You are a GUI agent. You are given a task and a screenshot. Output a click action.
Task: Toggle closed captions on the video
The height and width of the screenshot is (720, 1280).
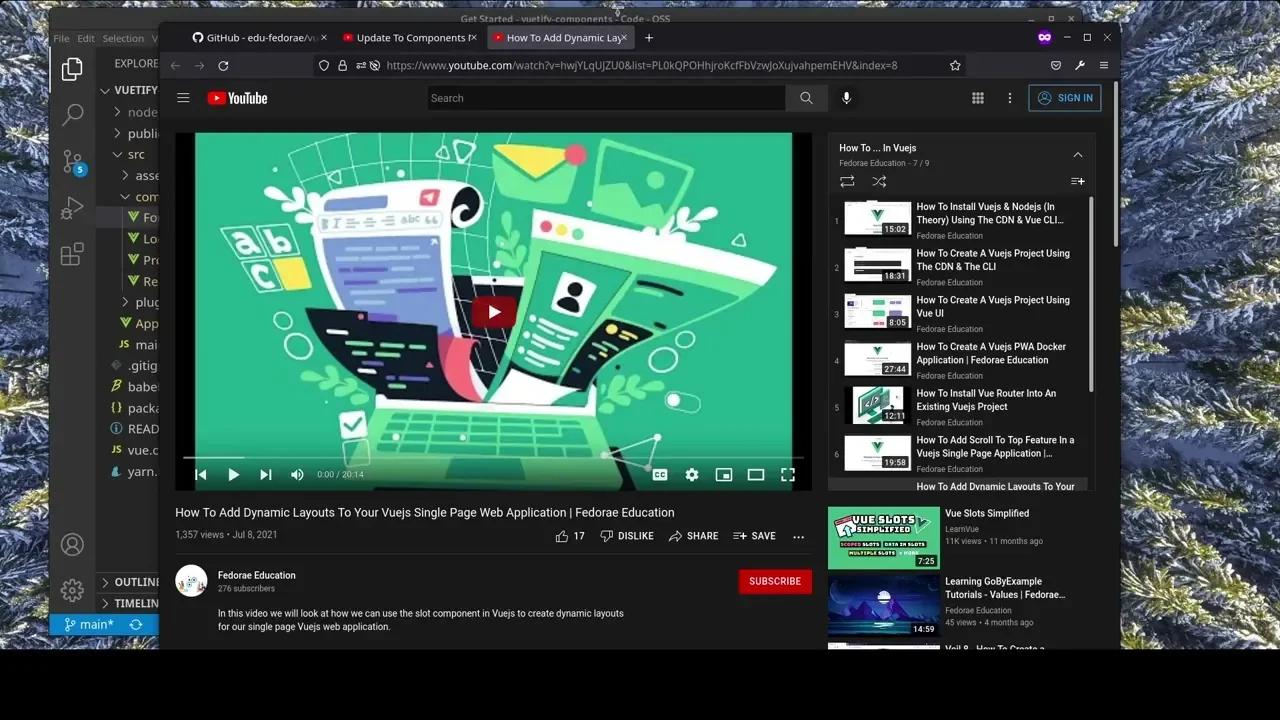pos(660,475)
